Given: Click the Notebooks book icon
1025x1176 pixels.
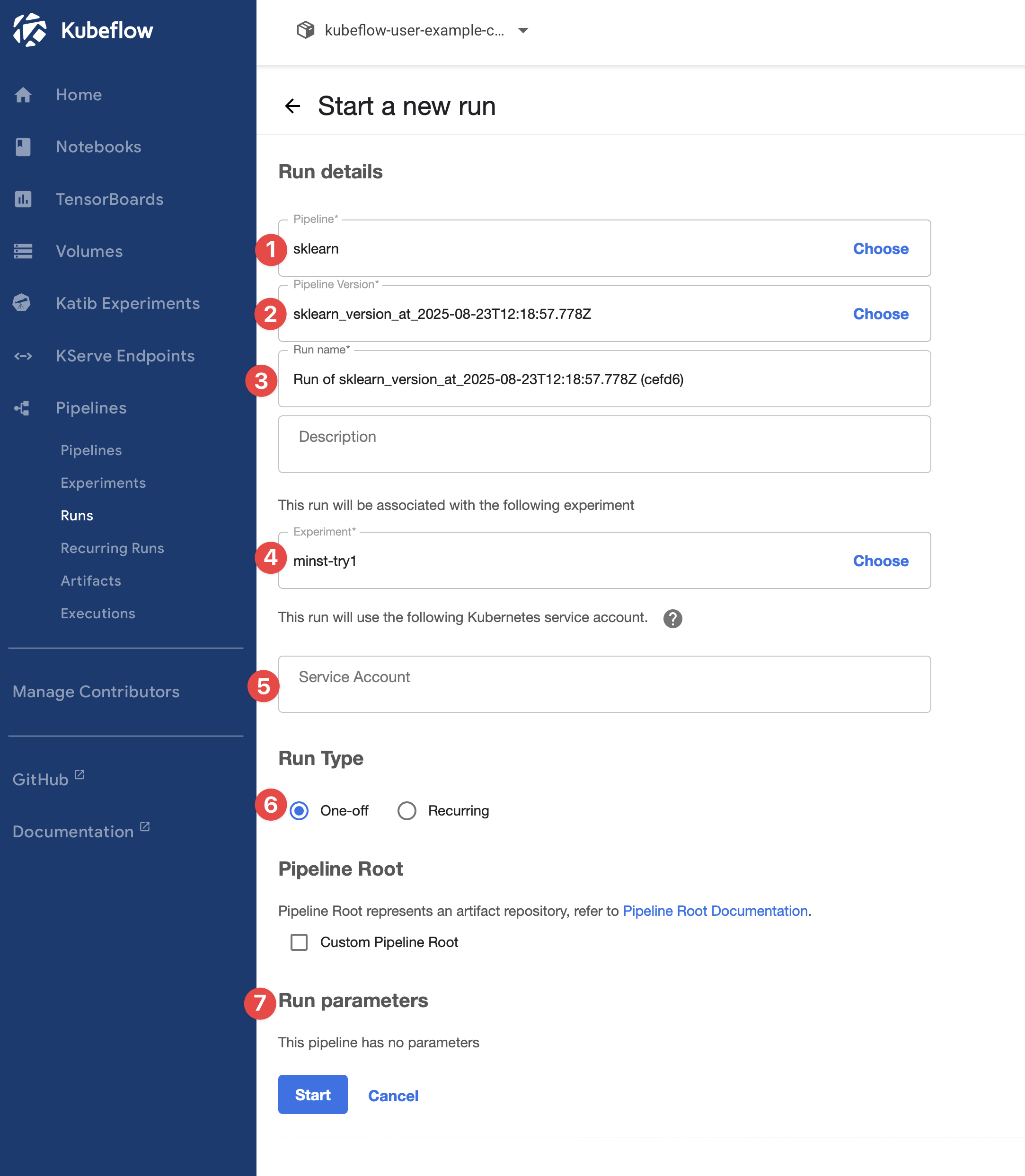Looking at the screenshot, I should click(23, 147).
